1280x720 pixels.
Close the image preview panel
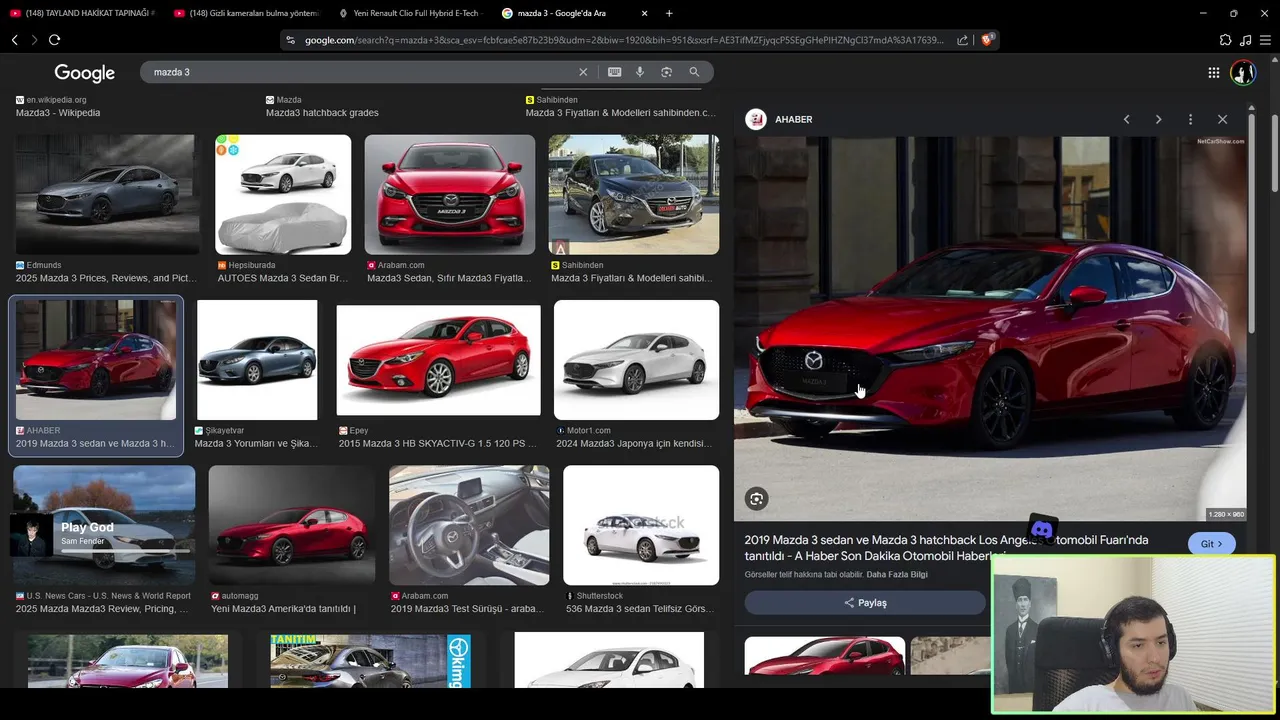[1222, 119]
